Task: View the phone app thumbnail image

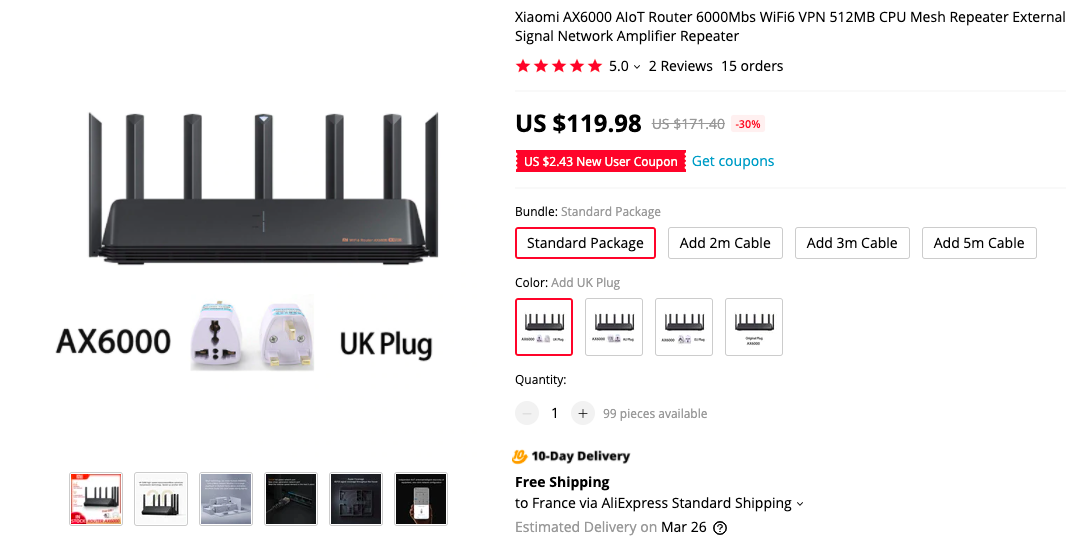Action: coord(421,499)
